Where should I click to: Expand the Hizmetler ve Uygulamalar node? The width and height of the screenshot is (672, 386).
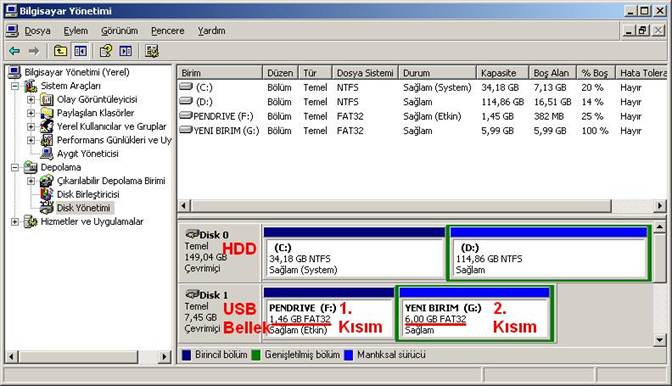pos(15,222)
